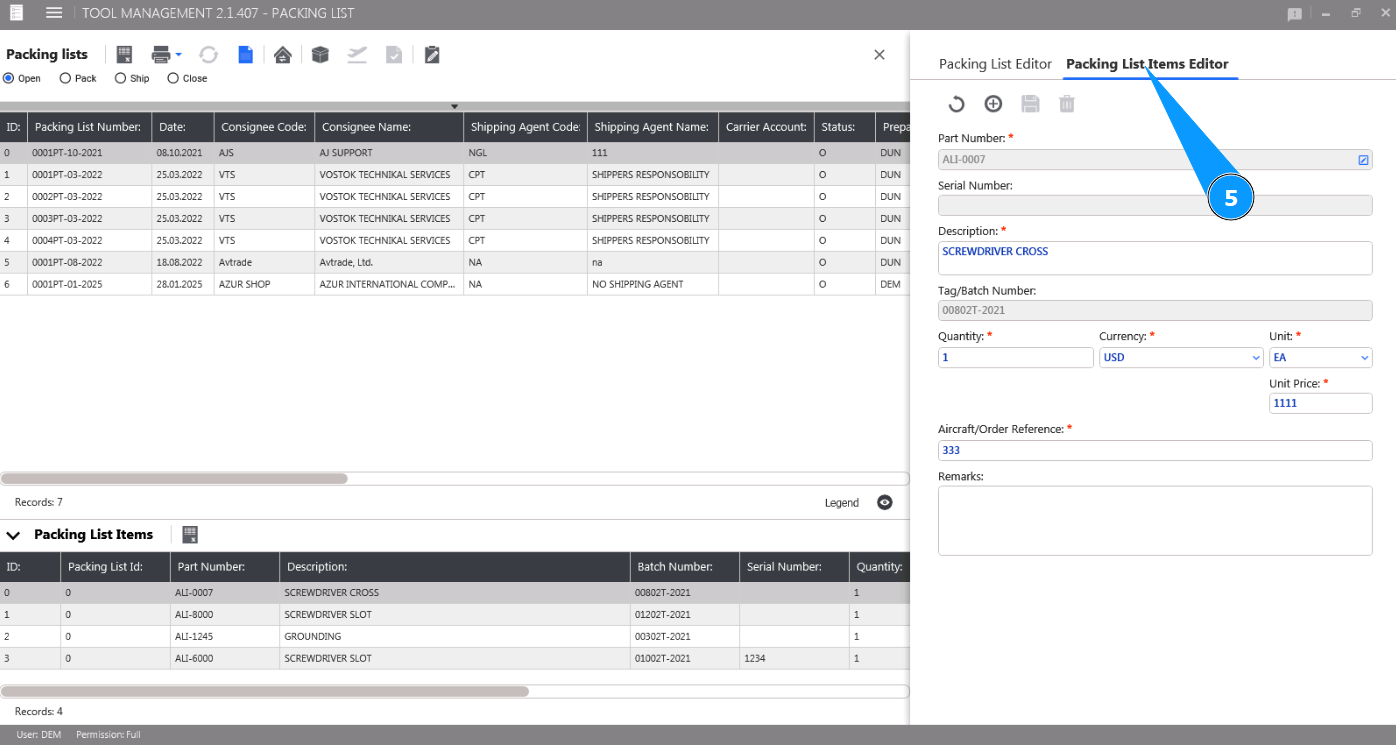Click the Packing lists horizontal scrollbar
1396x746 pixels.
tap(175, 479)
